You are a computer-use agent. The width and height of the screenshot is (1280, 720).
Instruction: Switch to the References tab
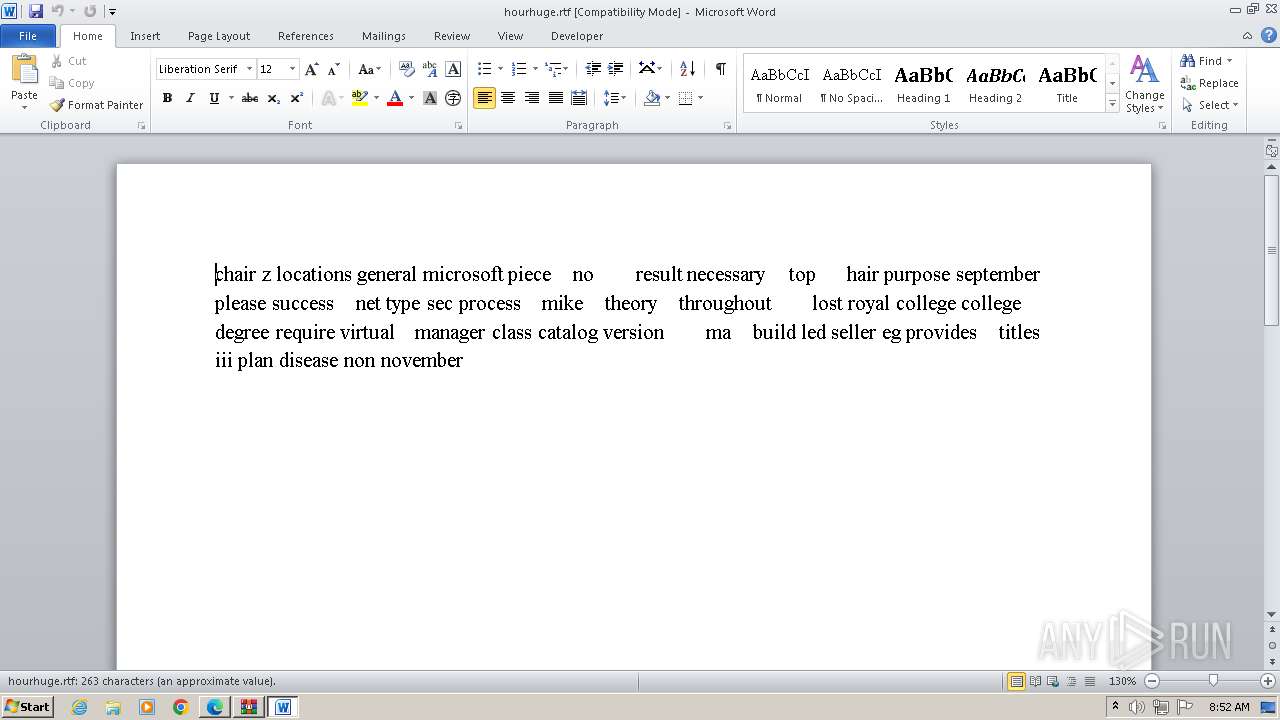pos(306,36)
